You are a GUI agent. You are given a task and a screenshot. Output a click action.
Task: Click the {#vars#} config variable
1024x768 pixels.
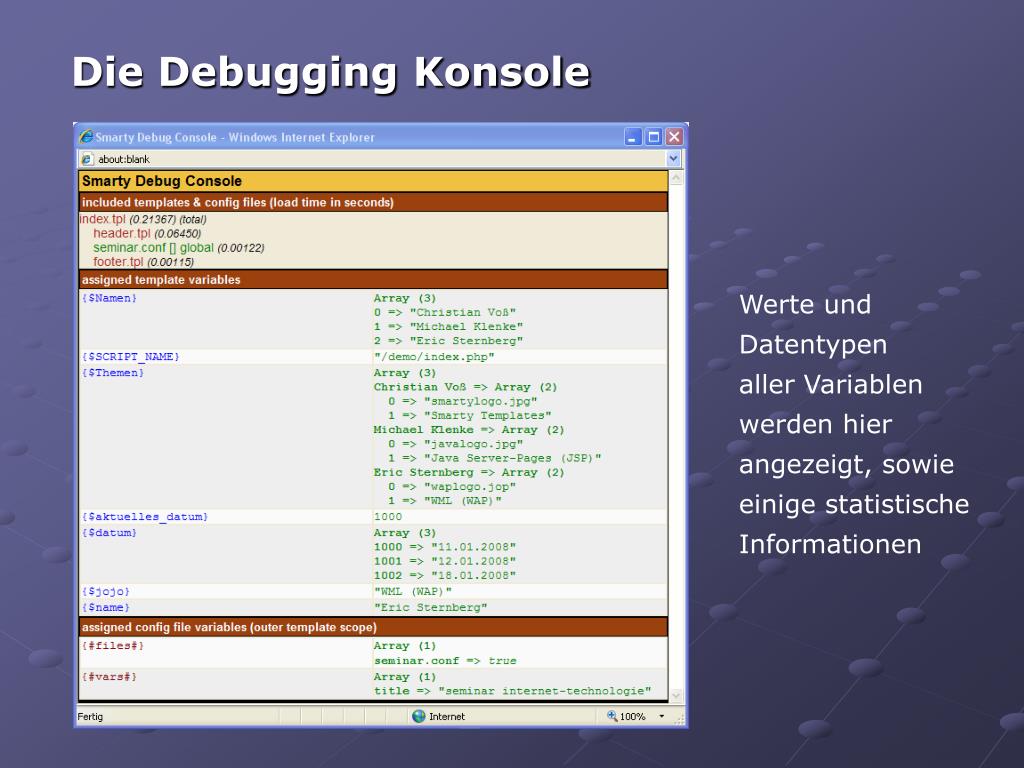tap(109, 677)
